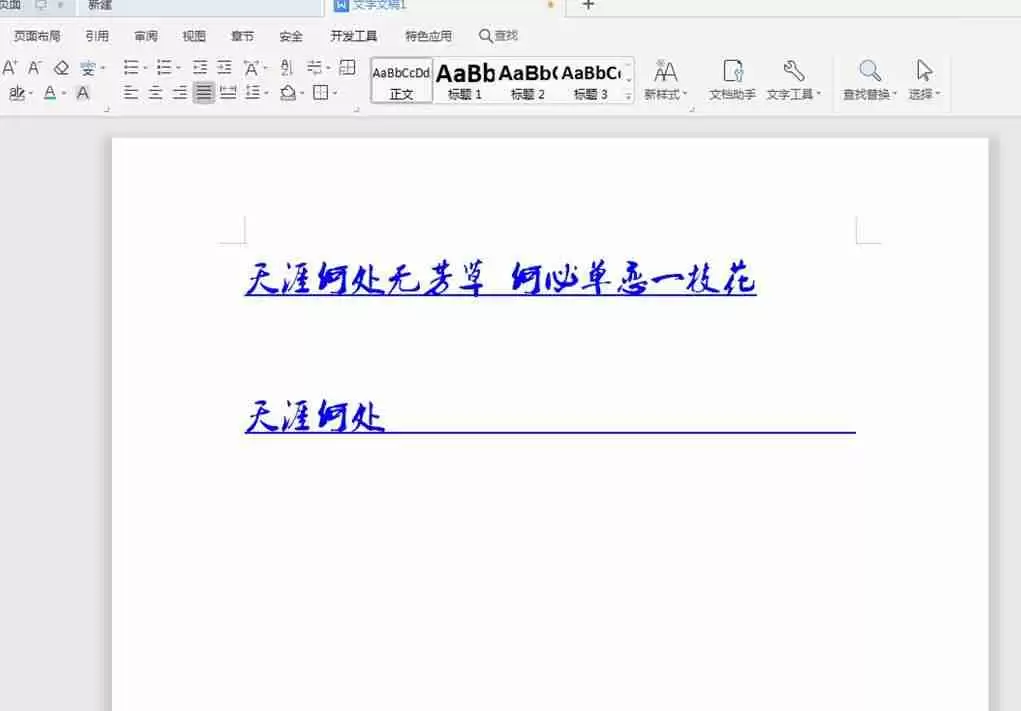Apply the Body Text style
Viewport: 1021px width, 711px height.
click(400, 78)
